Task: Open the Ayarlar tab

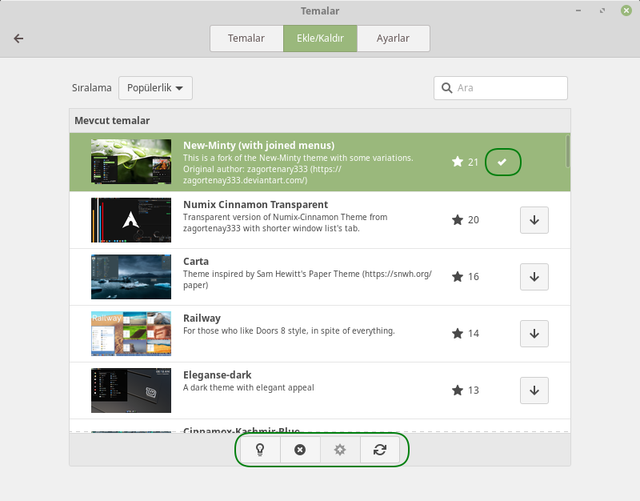Action: coord(393,38)
